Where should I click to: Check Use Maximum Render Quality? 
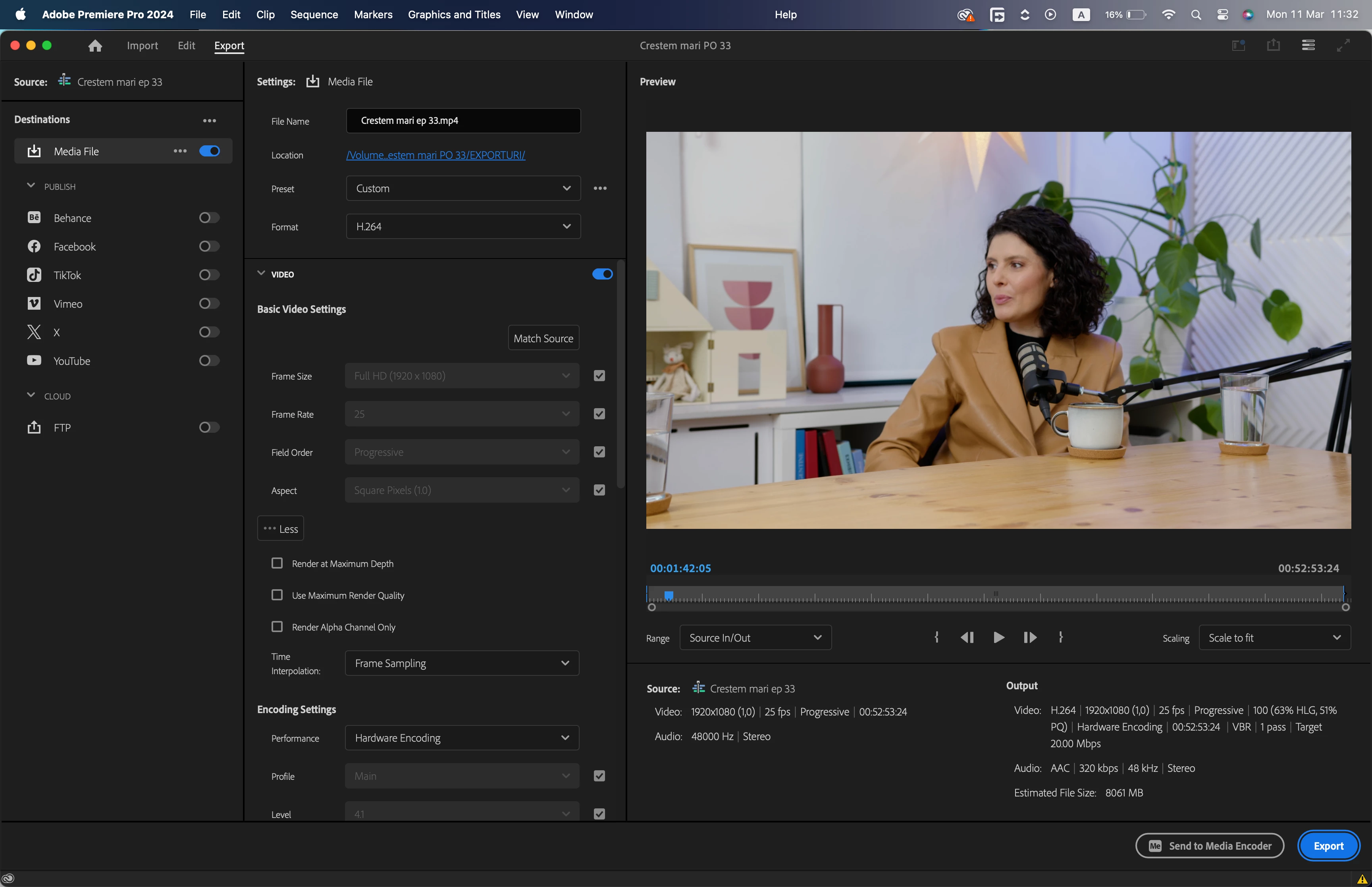click(277, 595)
